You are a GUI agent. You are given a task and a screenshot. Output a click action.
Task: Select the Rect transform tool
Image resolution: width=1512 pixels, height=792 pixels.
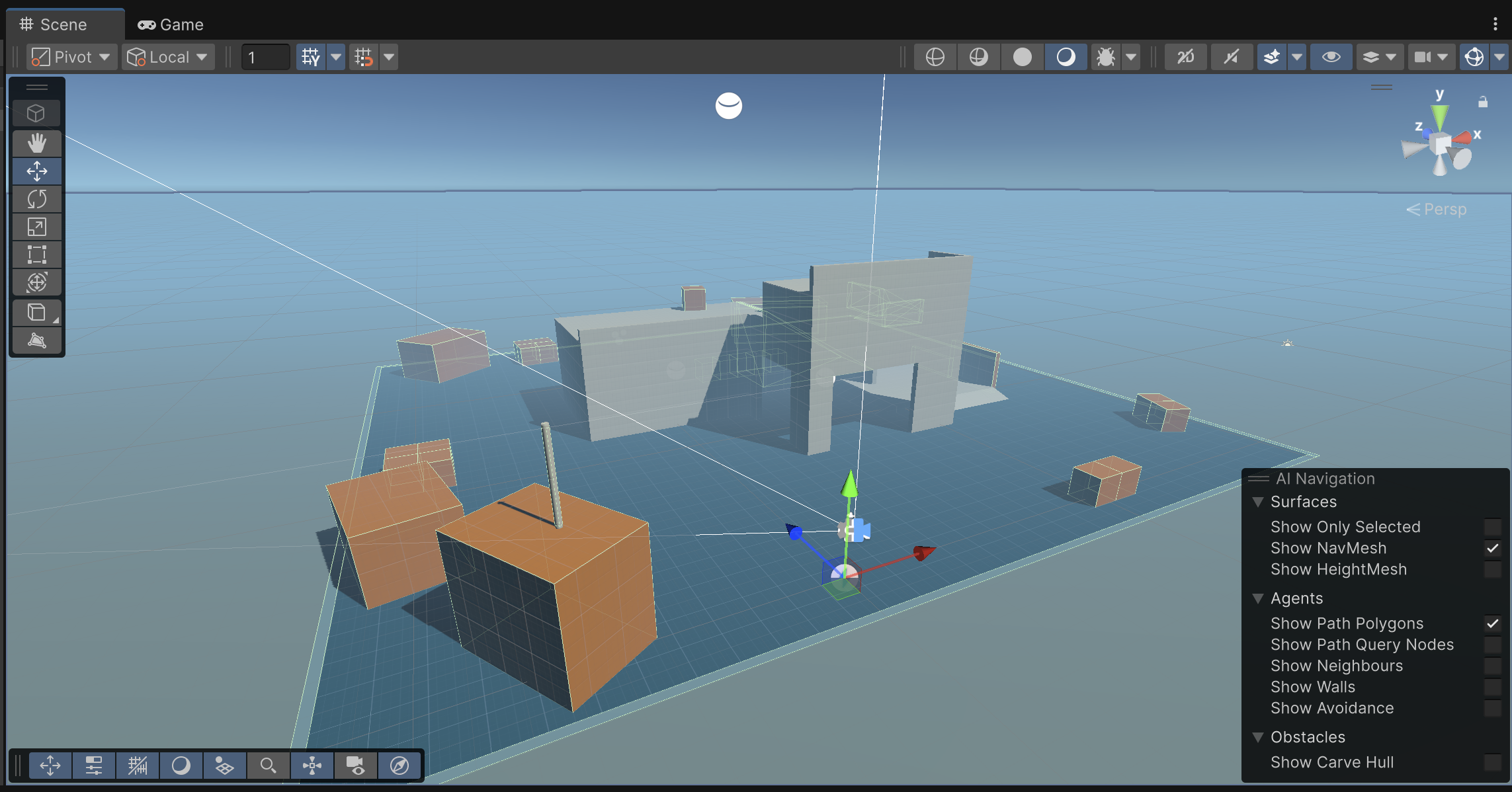[x=37, y=255]
